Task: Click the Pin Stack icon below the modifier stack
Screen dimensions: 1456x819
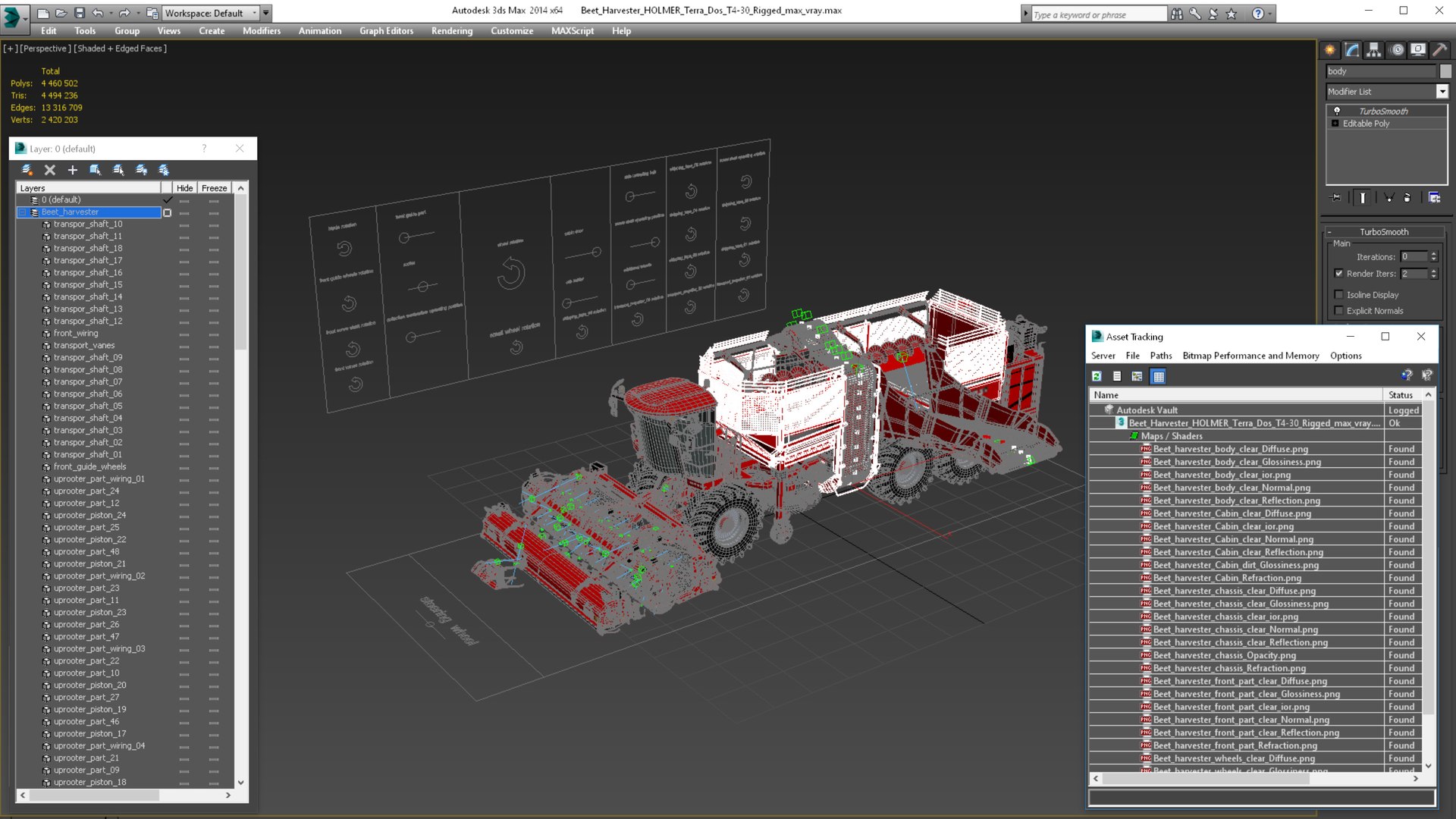Action: (1336, 198)
